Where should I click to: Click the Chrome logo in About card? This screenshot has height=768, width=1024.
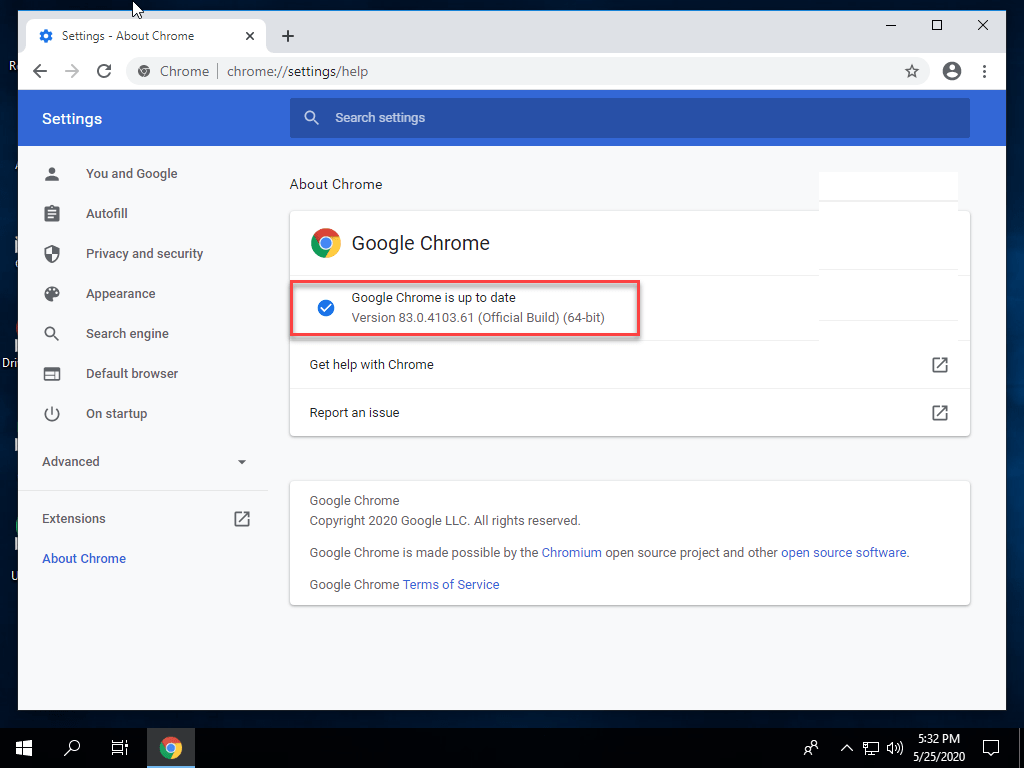tap(326, 243)
